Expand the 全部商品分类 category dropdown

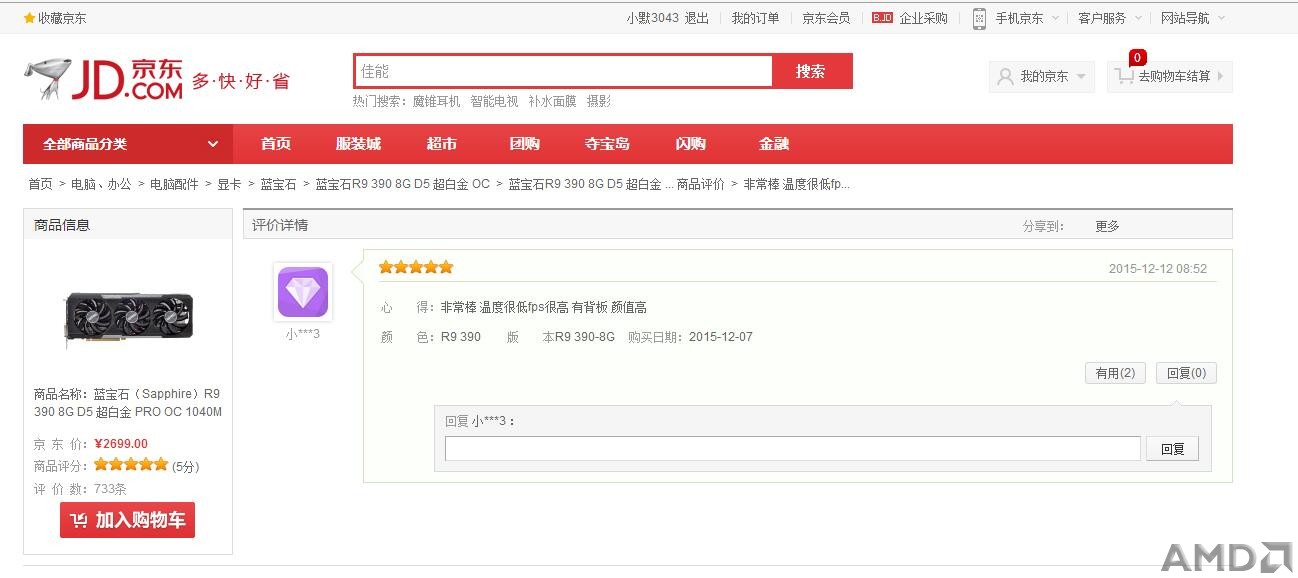(128, 144)
